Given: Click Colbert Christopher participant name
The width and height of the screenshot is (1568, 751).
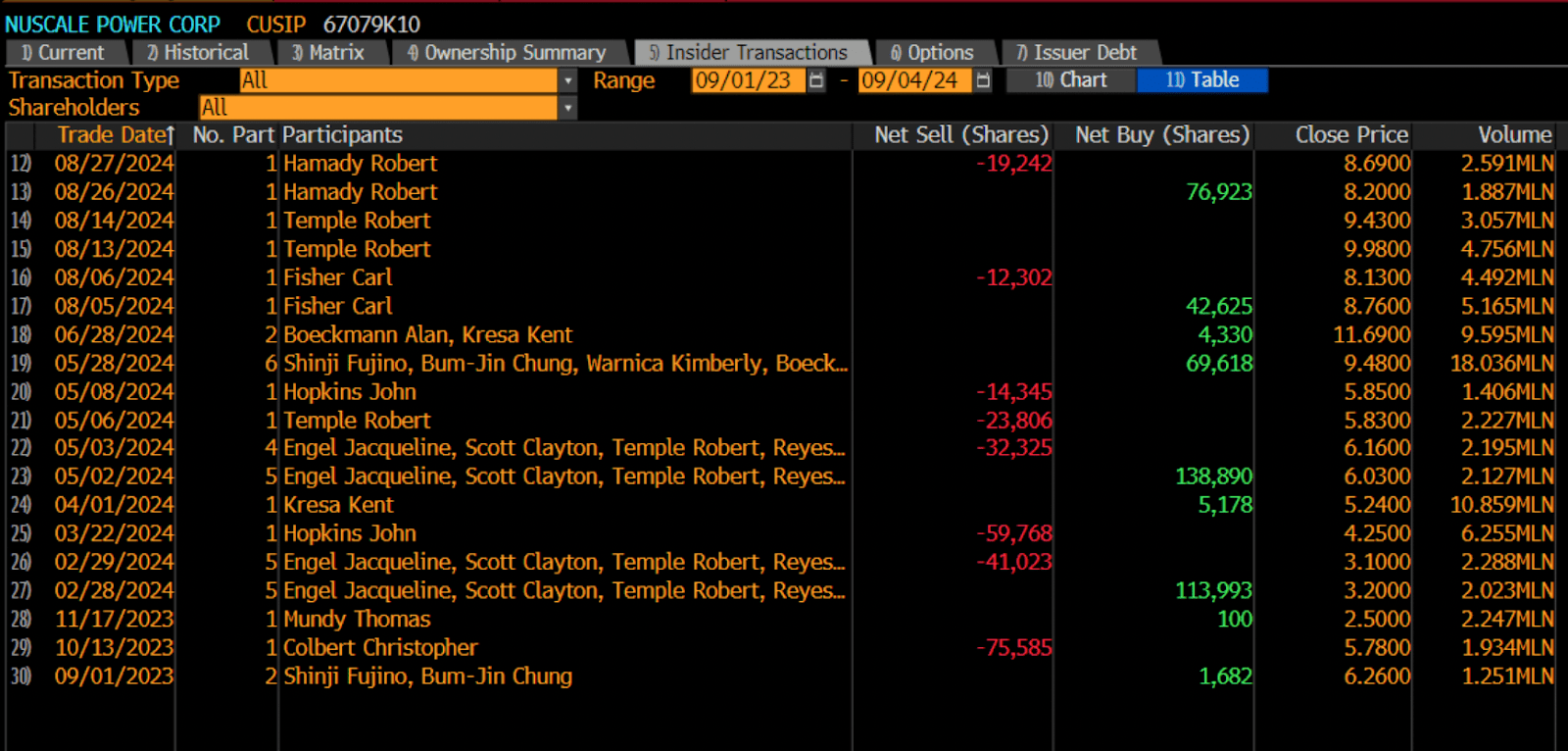Looking at the screenshot, I should [380, 647].
